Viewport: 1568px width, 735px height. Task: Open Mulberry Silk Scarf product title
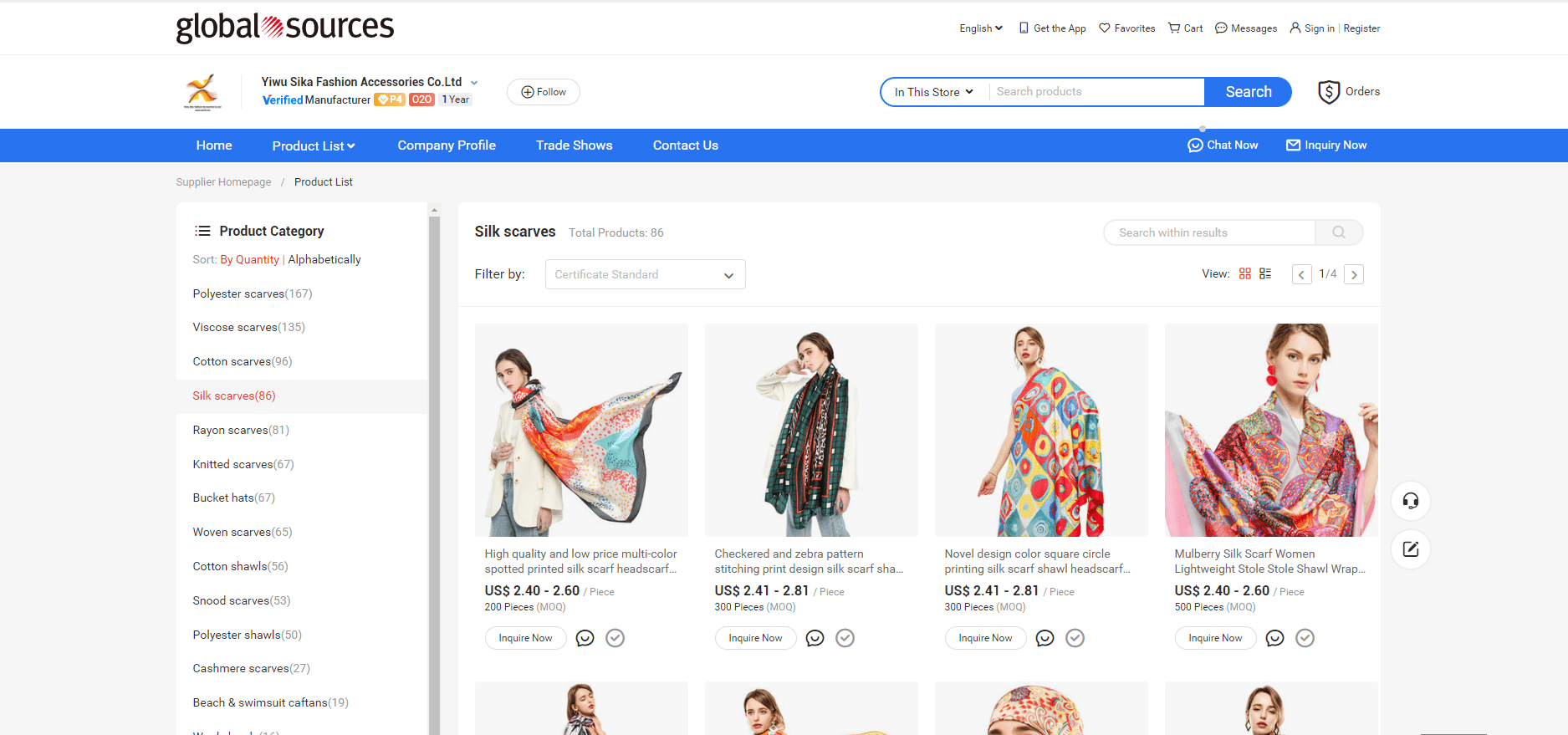tap(1269, 561)
